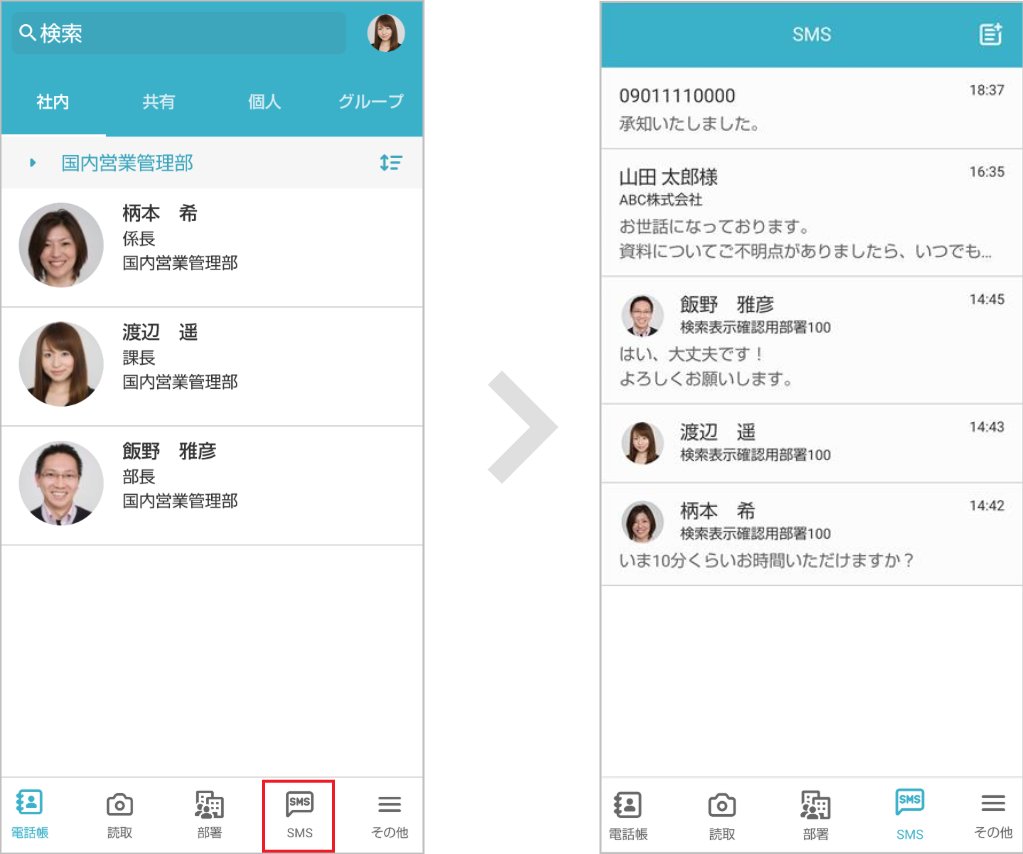
Task: Open SMS thread from 山田 太郎様
Action: (x=812, y=213)
